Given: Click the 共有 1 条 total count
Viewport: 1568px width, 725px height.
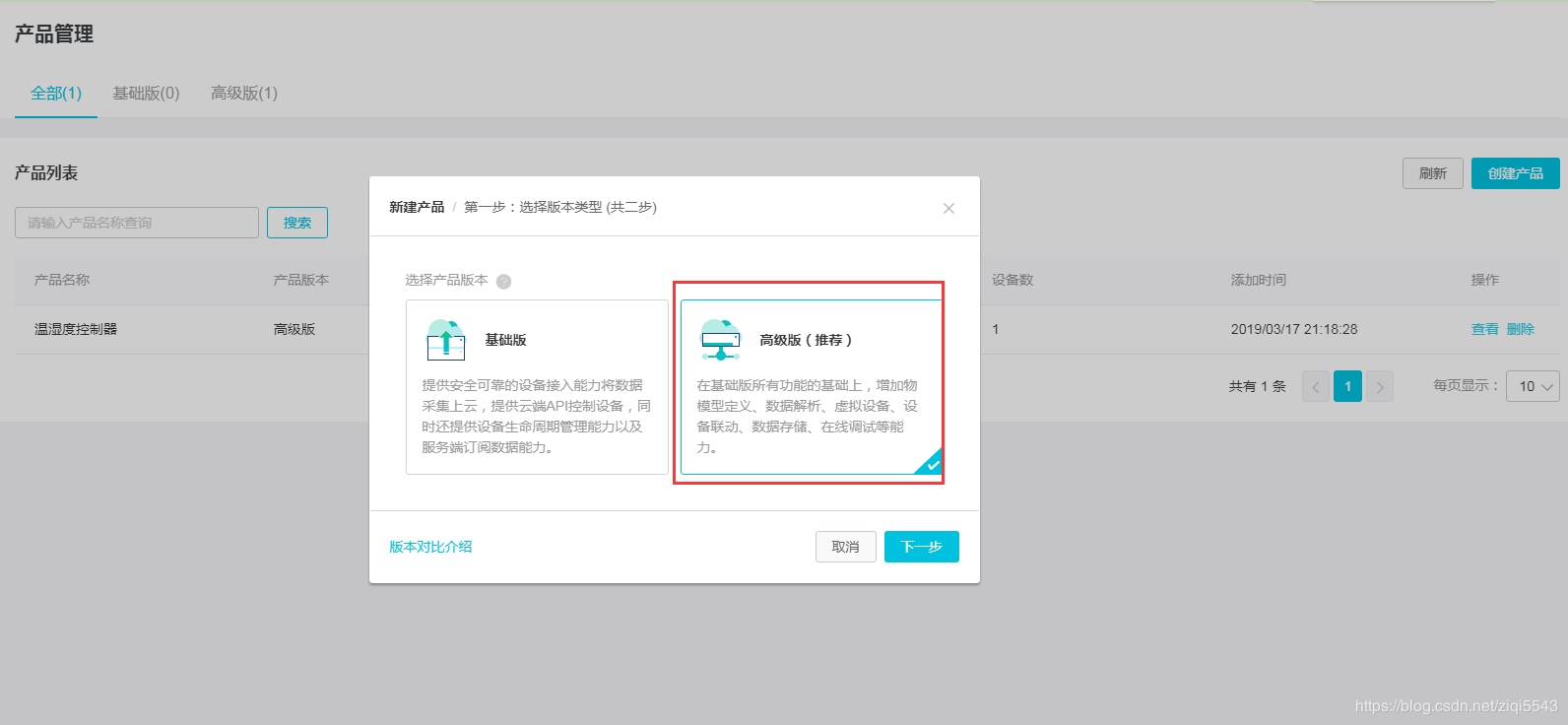Looking at the screenshot, I should (1258, 386).
